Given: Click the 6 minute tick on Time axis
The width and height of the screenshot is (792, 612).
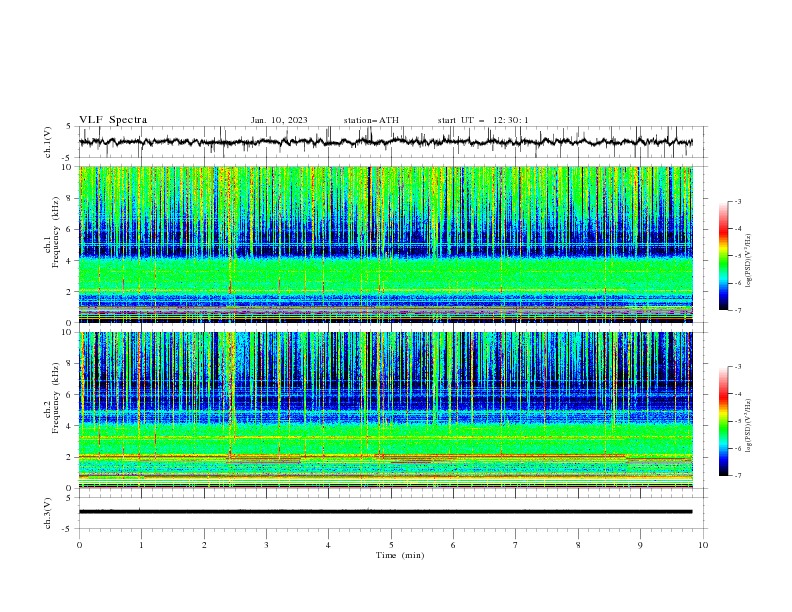Looking at the screenshot, I should pyautogui.click(x=453, y=545).
